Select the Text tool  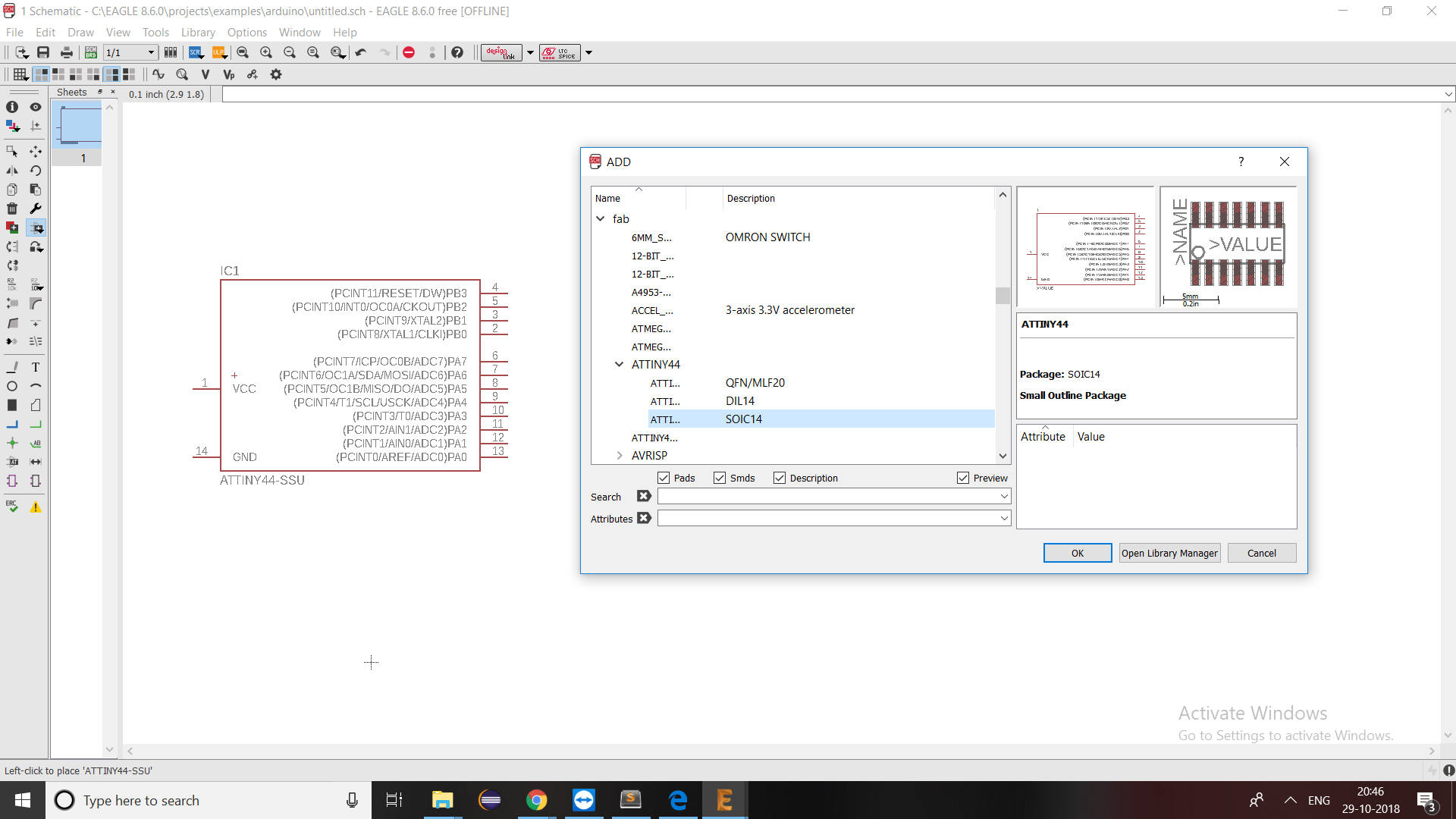[x=36, y=367]
